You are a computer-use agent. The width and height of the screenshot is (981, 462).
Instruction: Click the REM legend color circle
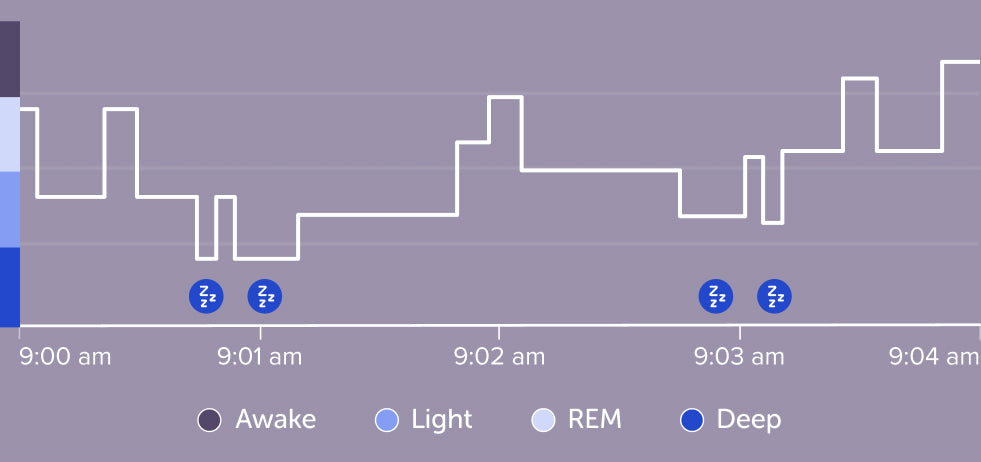coord(542,420)
